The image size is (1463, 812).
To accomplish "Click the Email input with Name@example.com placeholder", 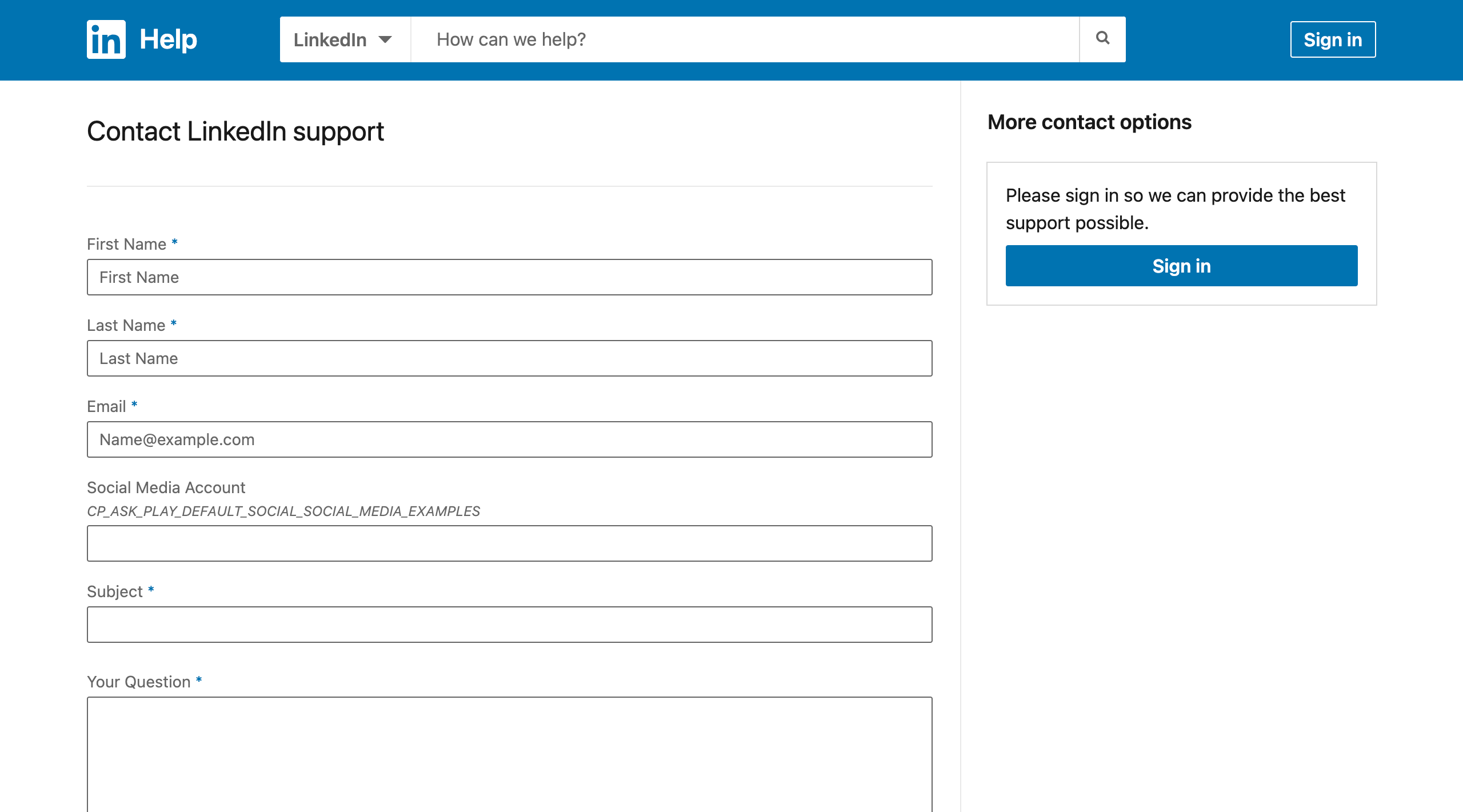I will coord(509,439).
